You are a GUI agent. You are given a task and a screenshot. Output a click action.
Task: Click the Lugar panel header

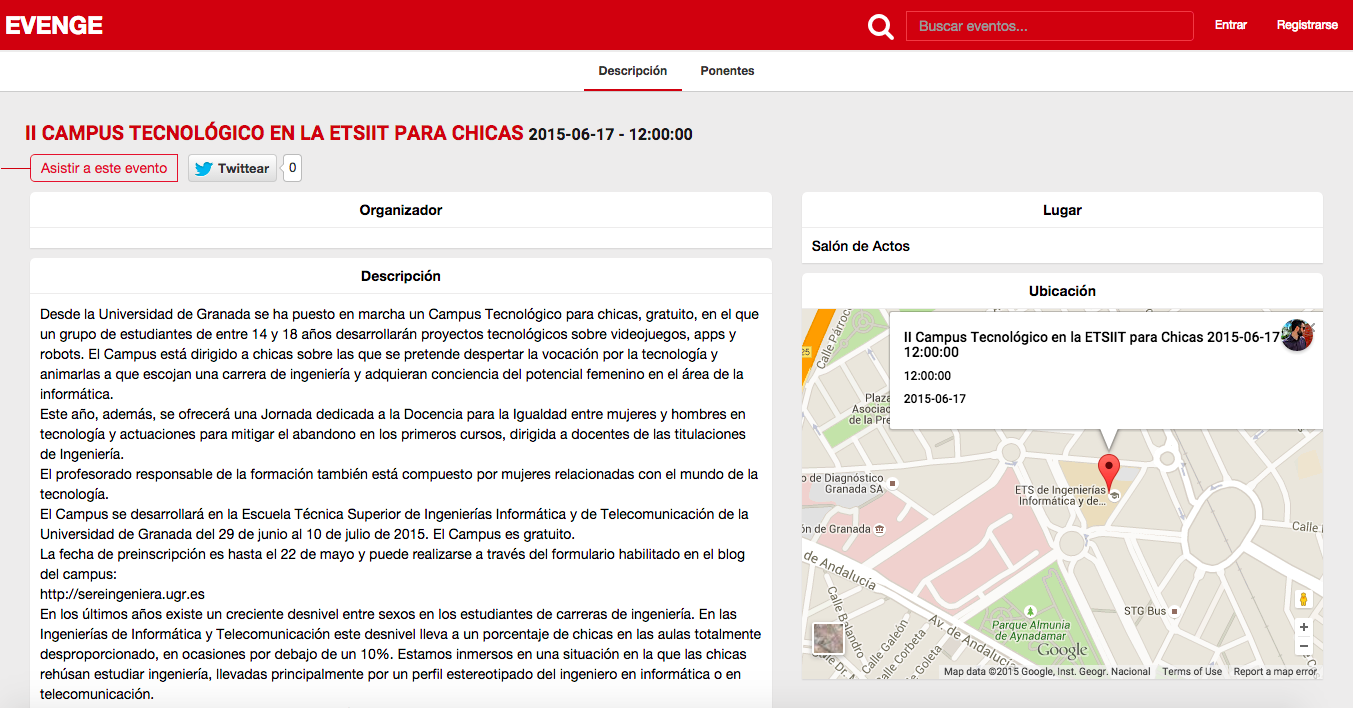(x=1062, y=210)
